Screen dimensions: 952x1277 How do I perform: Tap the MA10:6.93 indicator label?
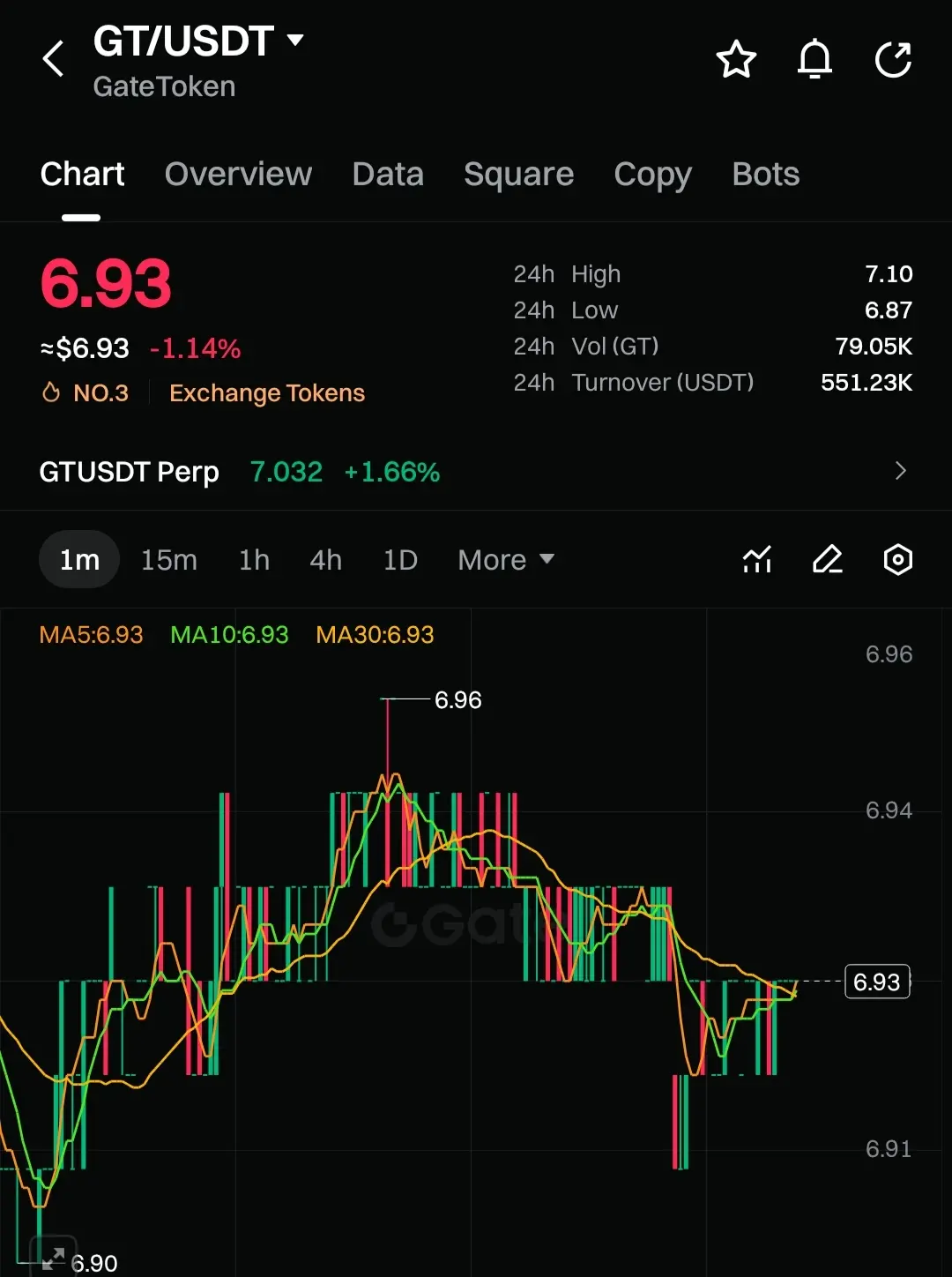click(229, 635)
